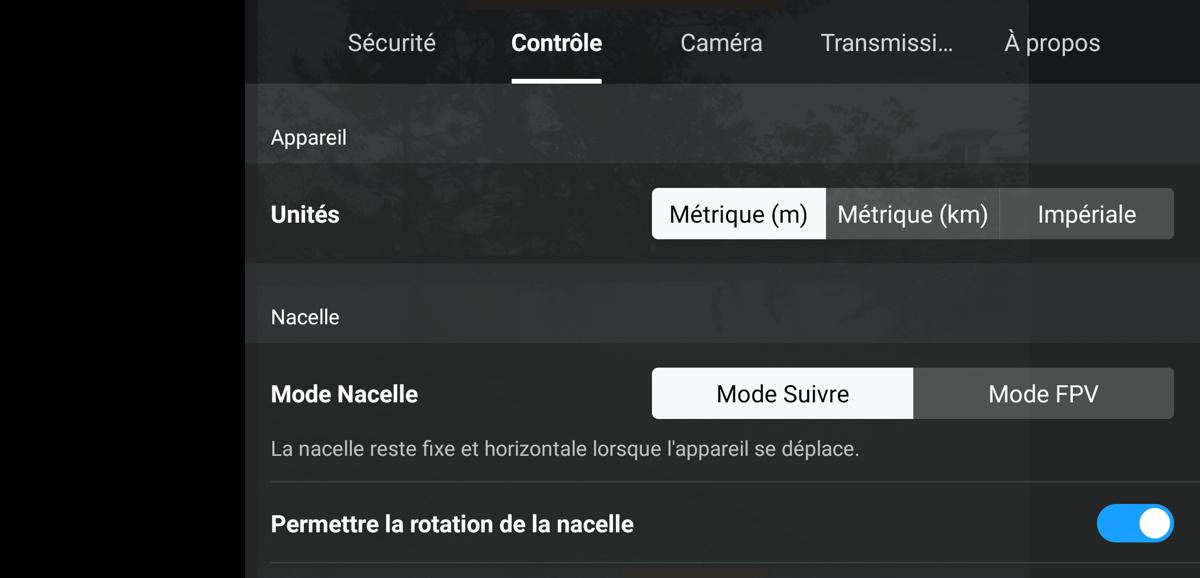
Task: Click the Mode Nacelle label
Action: [344, 394]
